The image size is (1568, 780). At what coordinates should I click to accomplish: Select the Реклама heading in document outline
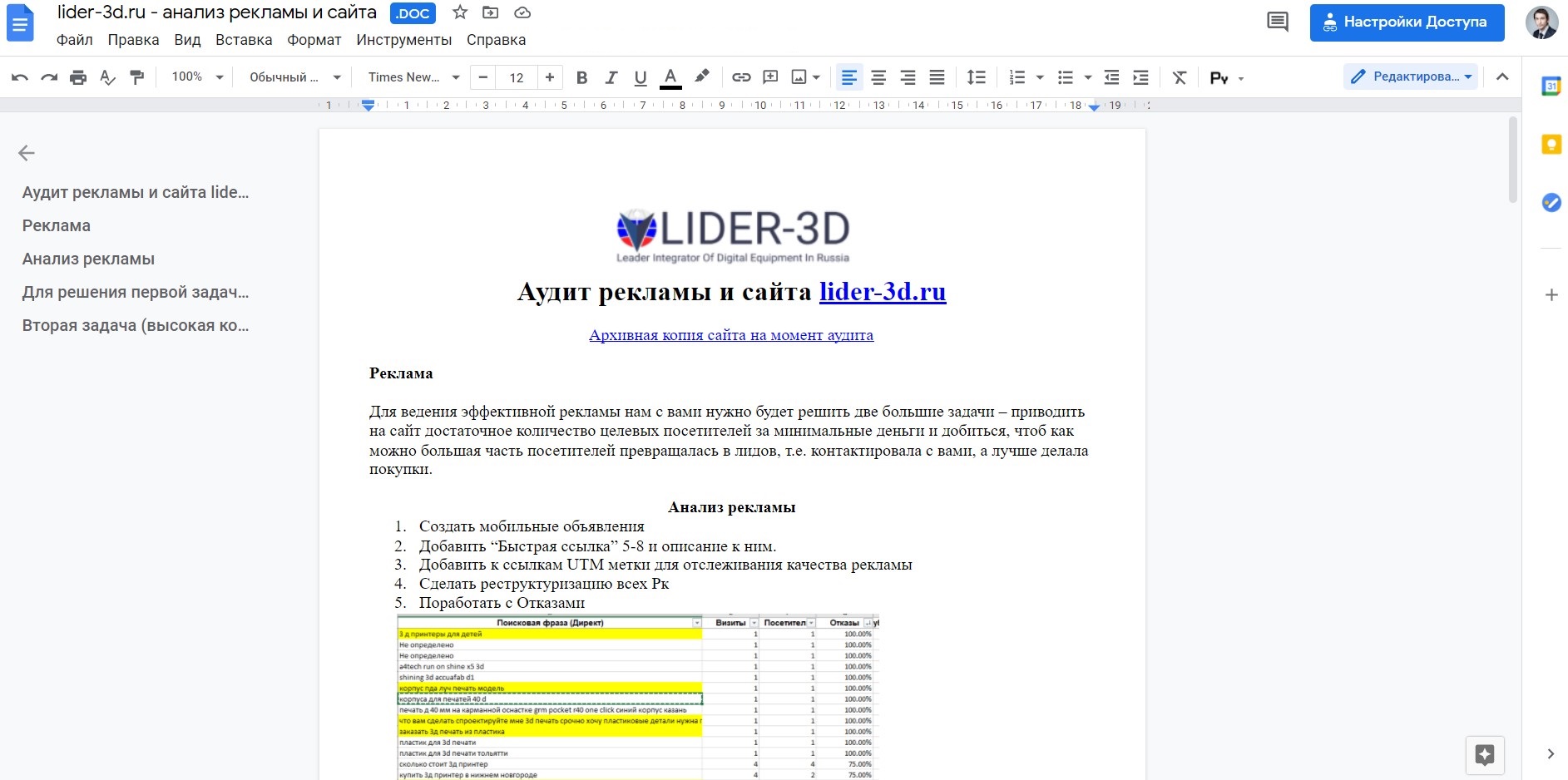coord(57,225)
